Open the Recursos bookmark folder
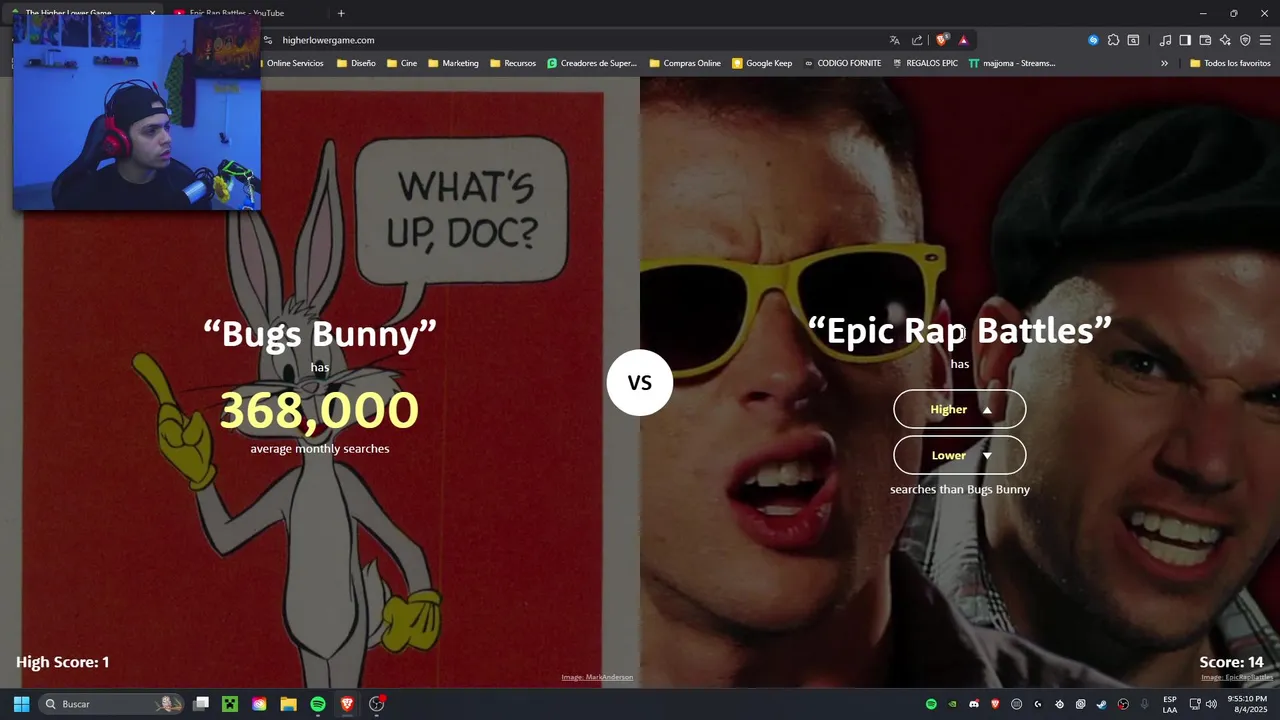1280x720 pixels. click(513, 63)
